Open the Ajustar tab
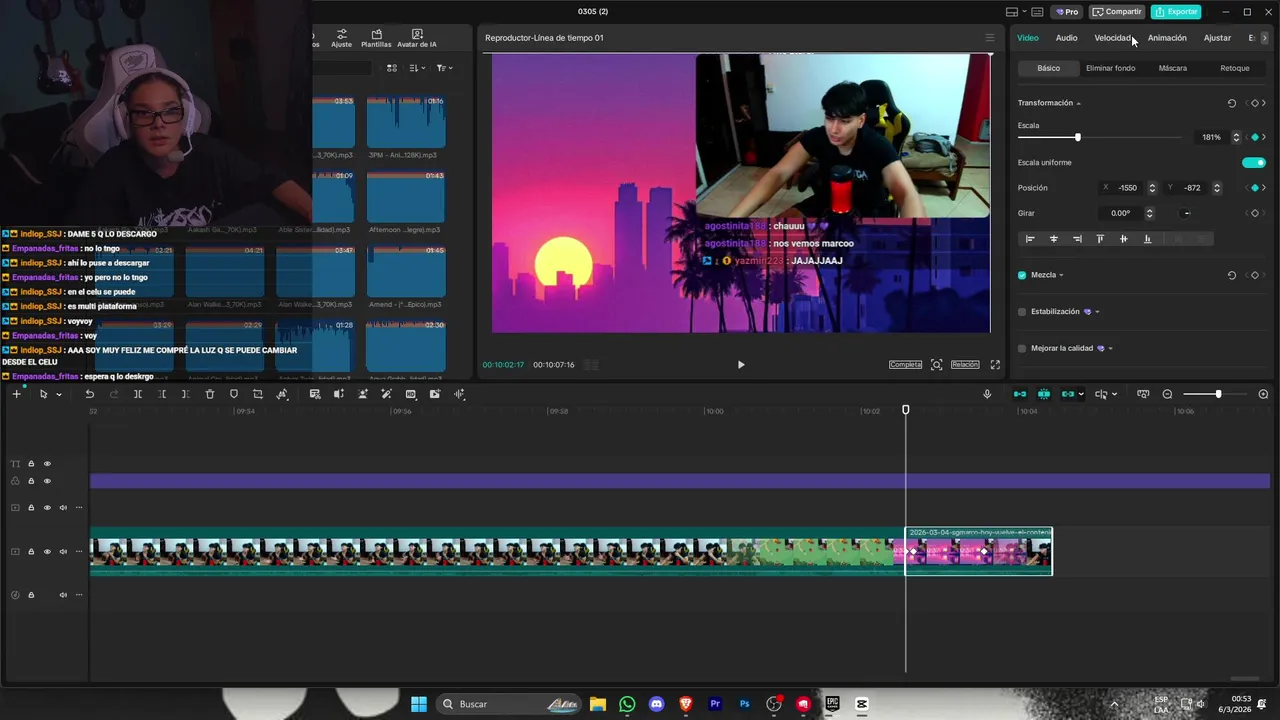Screen dimensions: 1280x720 [x=1217, y=38]
